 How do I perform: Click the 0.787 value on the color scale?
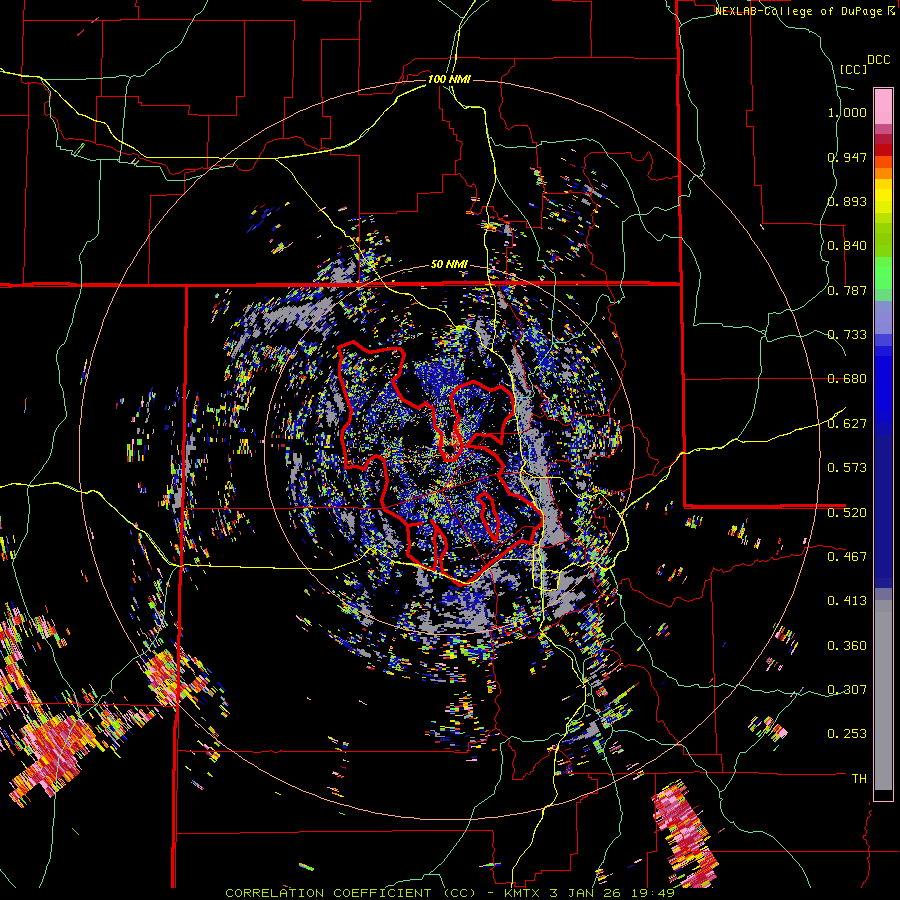click(847, 290)
